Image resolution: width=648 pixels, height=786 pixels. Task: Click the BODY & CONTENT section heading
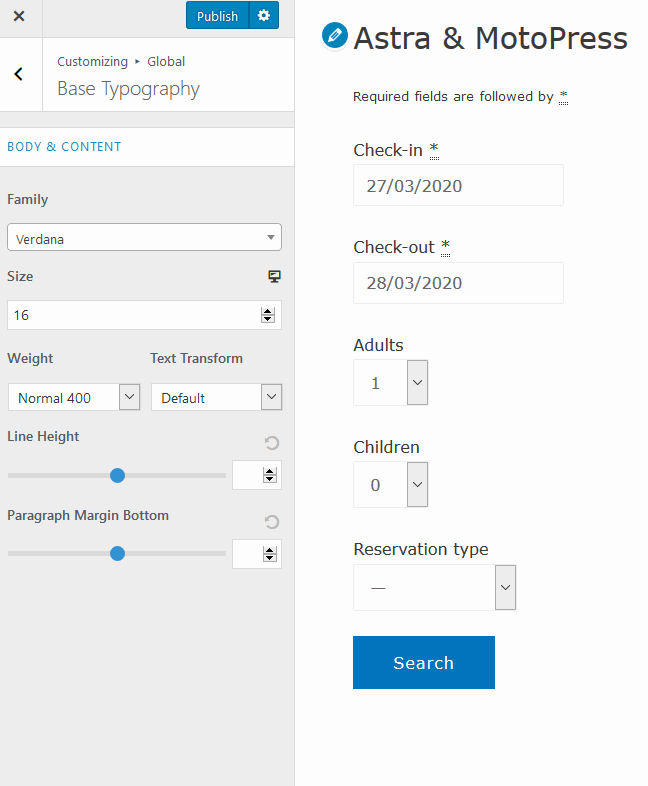pos(64,147)
